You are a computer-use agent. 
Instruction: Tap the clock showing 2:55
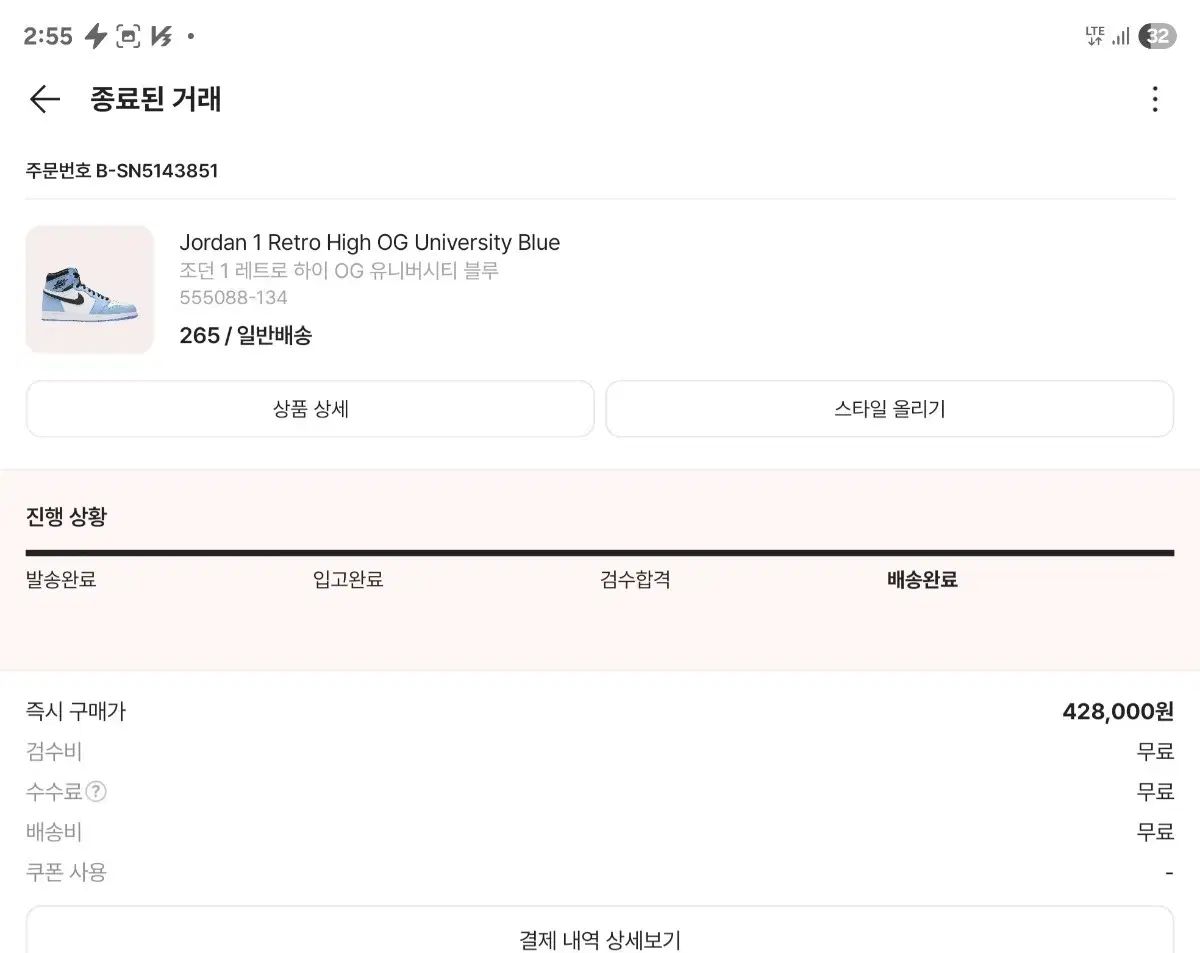[48, 37]
